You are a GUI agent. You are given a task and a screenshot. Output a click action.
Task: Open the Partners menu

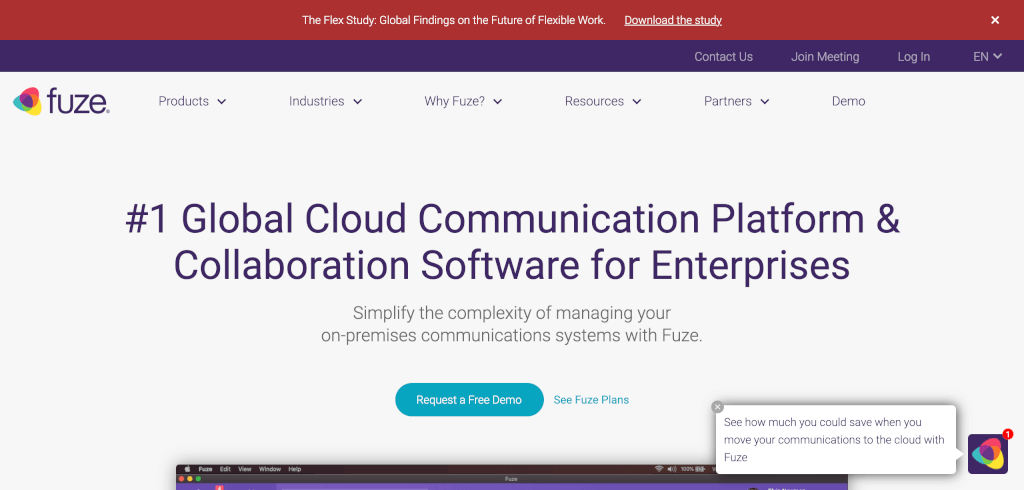coord(737,101)
